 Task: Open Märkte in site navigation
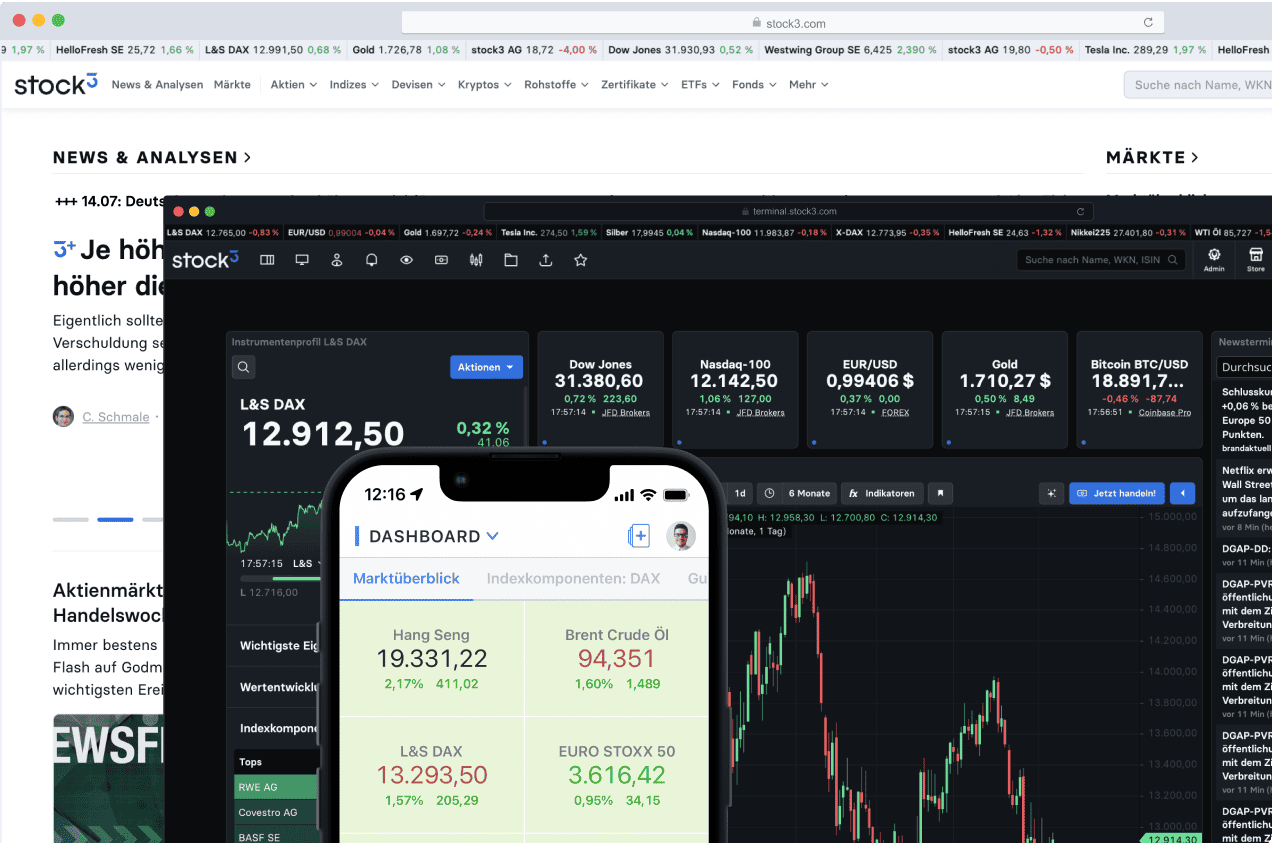(x=232, y=85)
